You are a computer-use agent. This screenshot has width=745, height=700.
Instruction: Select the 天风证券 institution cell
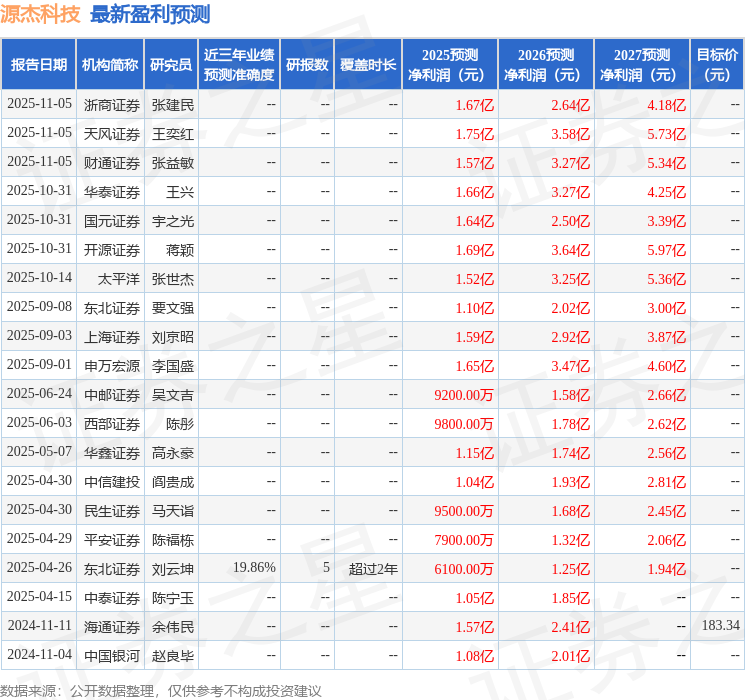click(x=112, y=134)
